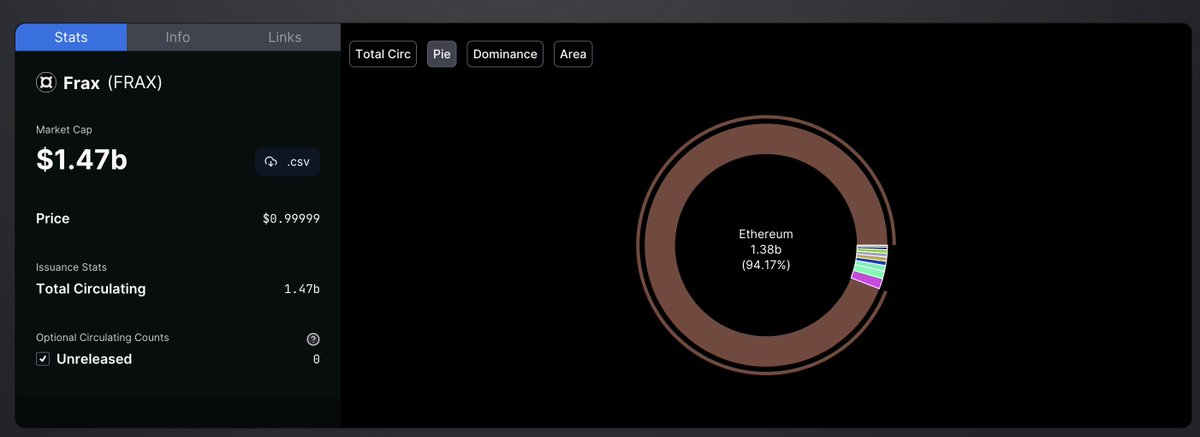Show the Total Circ chart
The height and width of the screenshot is (437, 1200).
383,54
